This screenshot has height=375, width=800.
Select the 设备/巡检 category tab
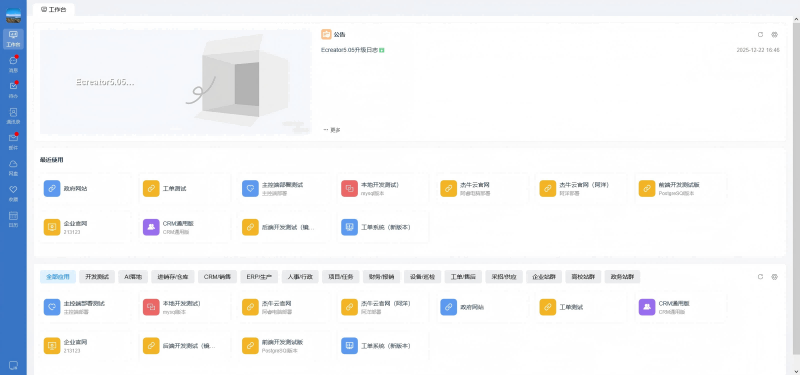422,277
